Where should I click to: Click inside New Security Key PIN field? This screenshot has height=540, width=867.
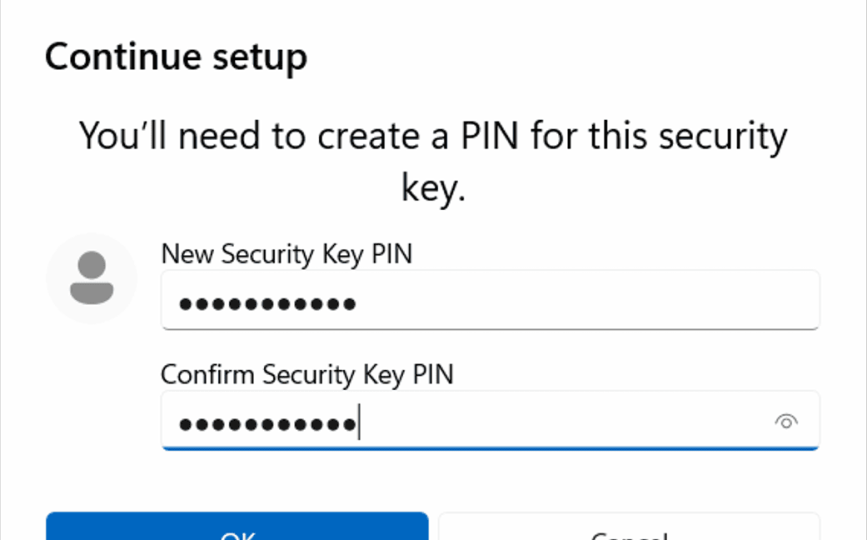[x=490, y=300]
